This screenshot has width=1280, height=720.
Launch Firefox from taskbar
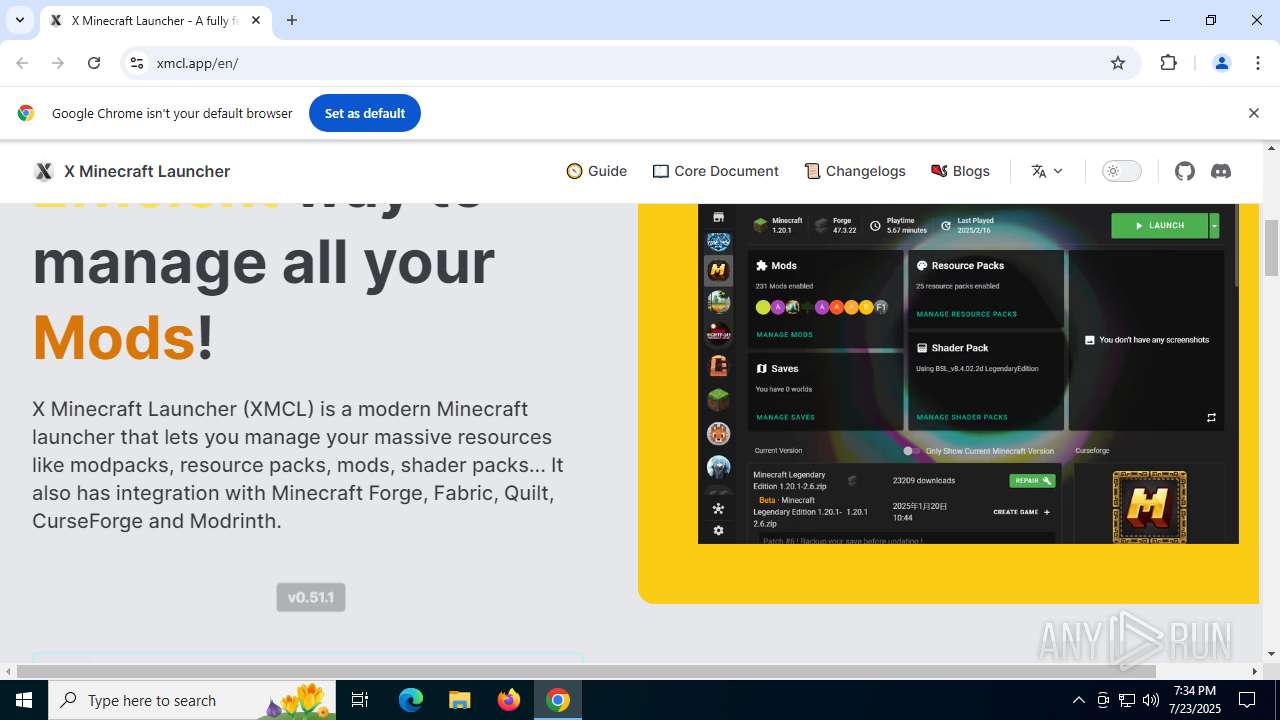tap(509, 700)
